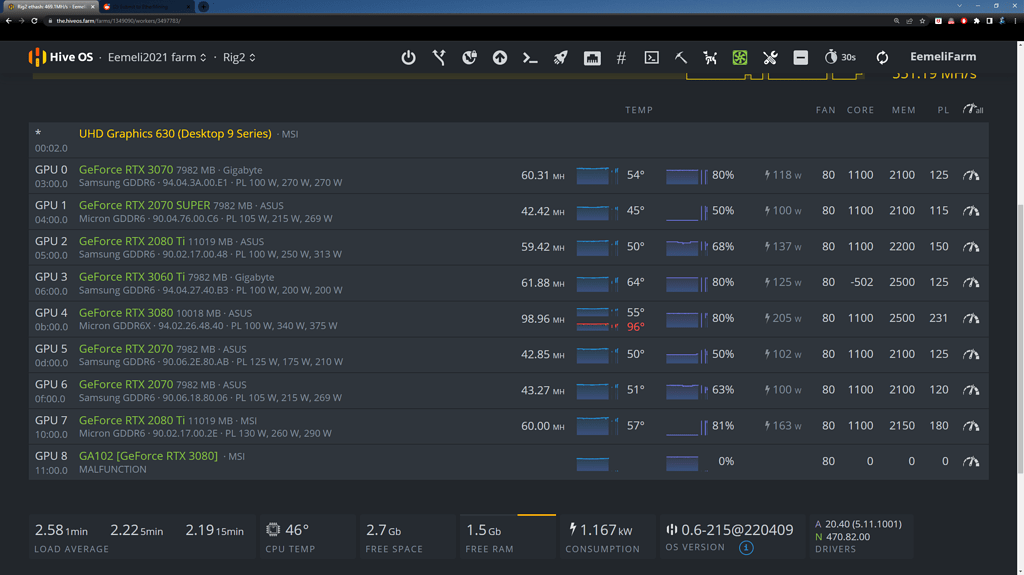Image resolution: width=1024 pixels, height=575 pixels.
Task: Toggle the green fan AutoFan icon
Action: 739,58
